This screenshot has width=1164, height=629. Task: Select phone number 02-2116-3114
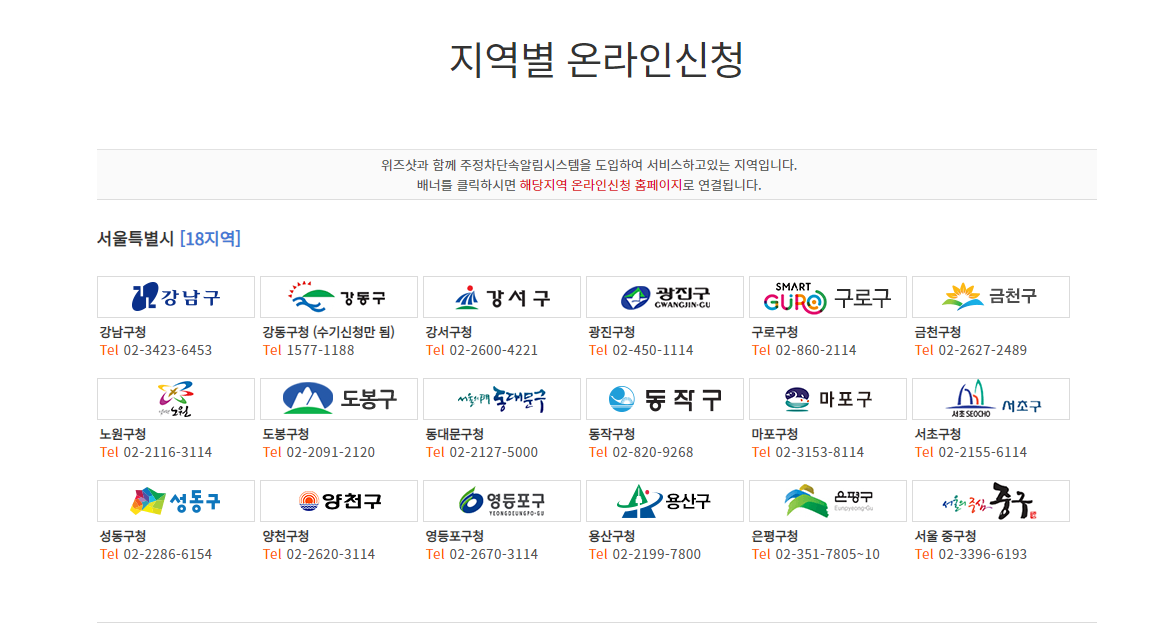click(168, 452)
